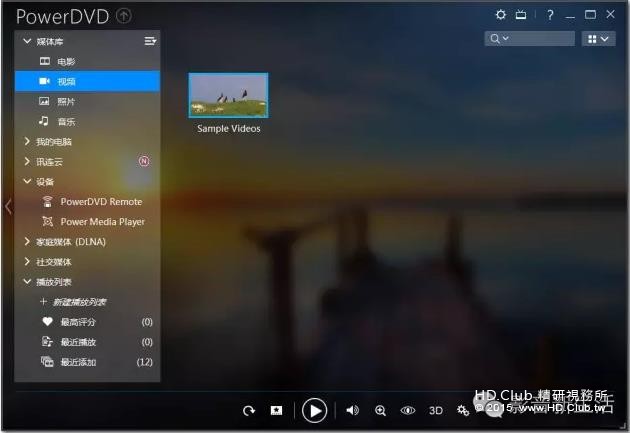Toggle TrueTheater eye enhancement icon
This screenshot has width=630, height=433.
tap(408, 410)
